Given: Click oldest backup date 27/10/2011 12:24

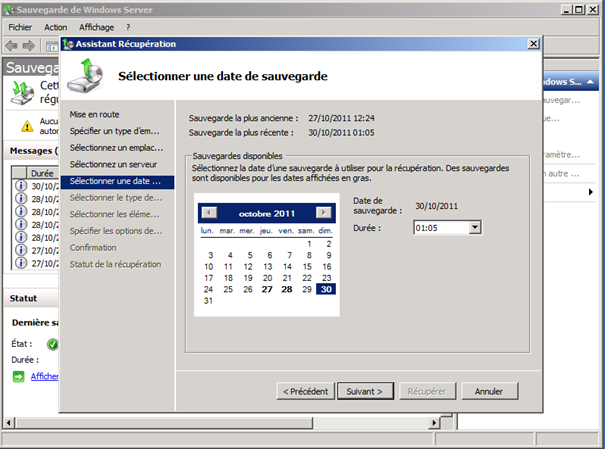Looking at the screenshot, I should (341, 118).
